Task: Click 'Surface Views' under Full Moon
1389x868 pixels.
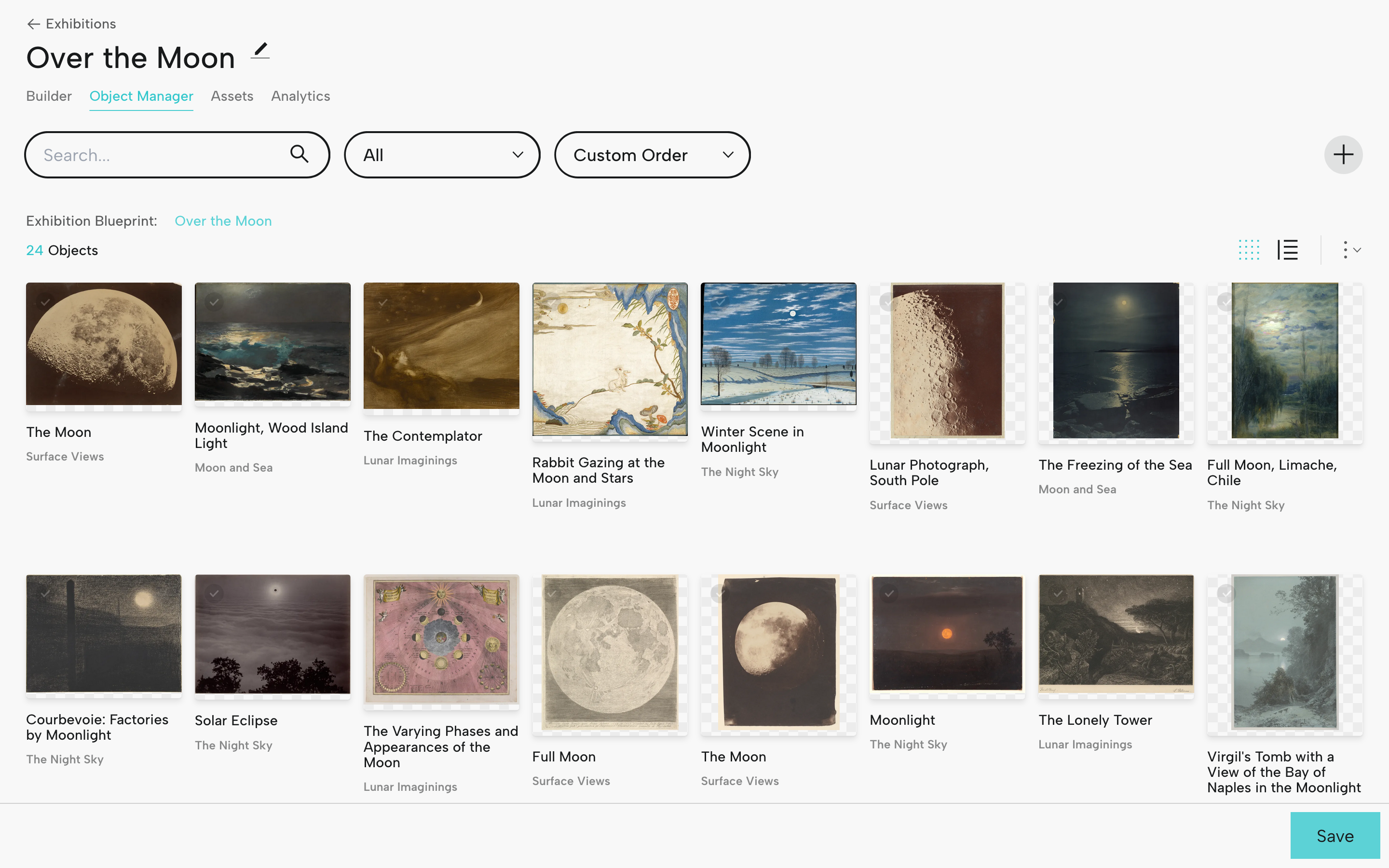Action: 571,781
